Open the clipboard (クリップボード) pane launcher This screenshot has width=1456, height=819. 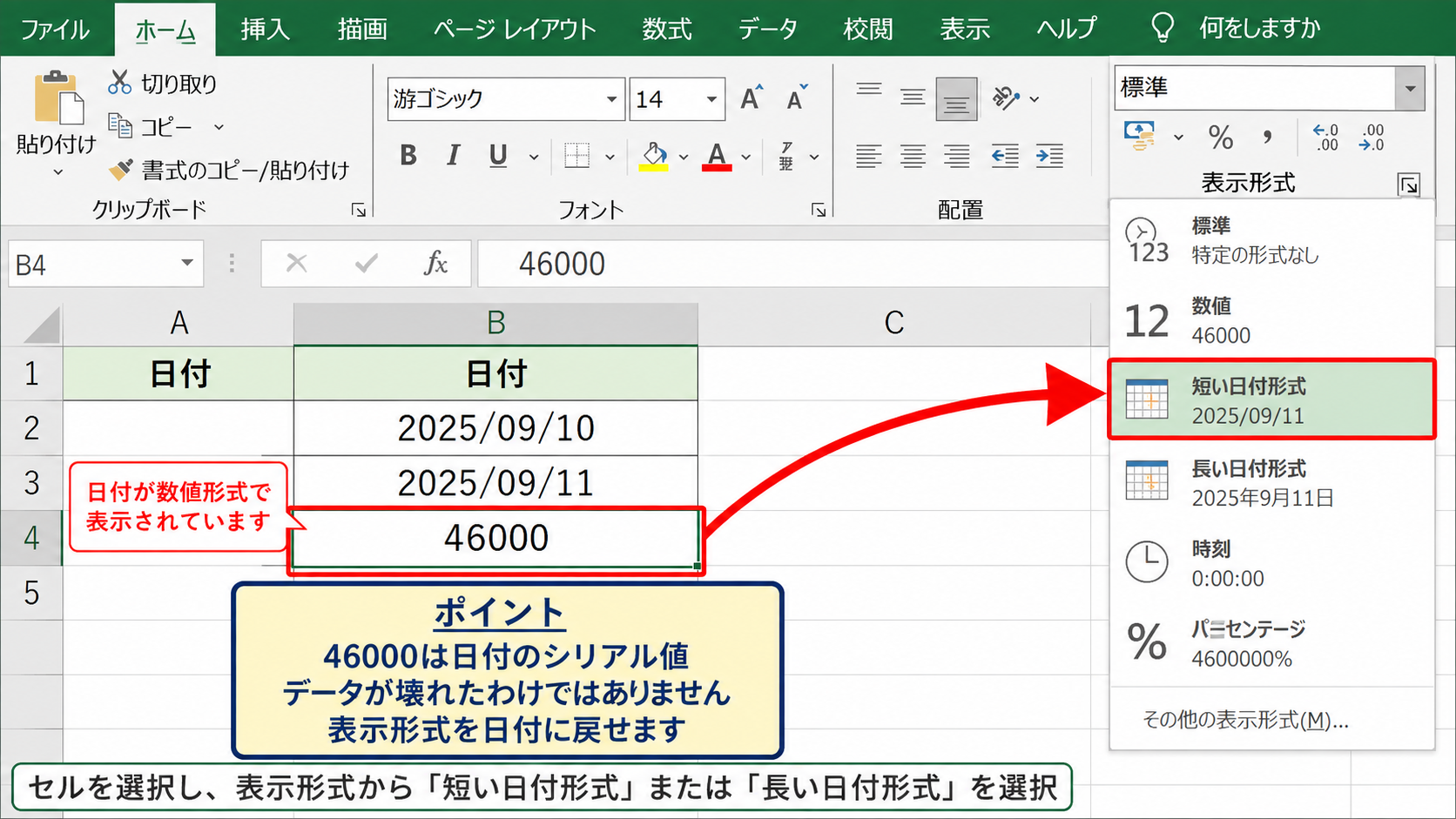358,210
